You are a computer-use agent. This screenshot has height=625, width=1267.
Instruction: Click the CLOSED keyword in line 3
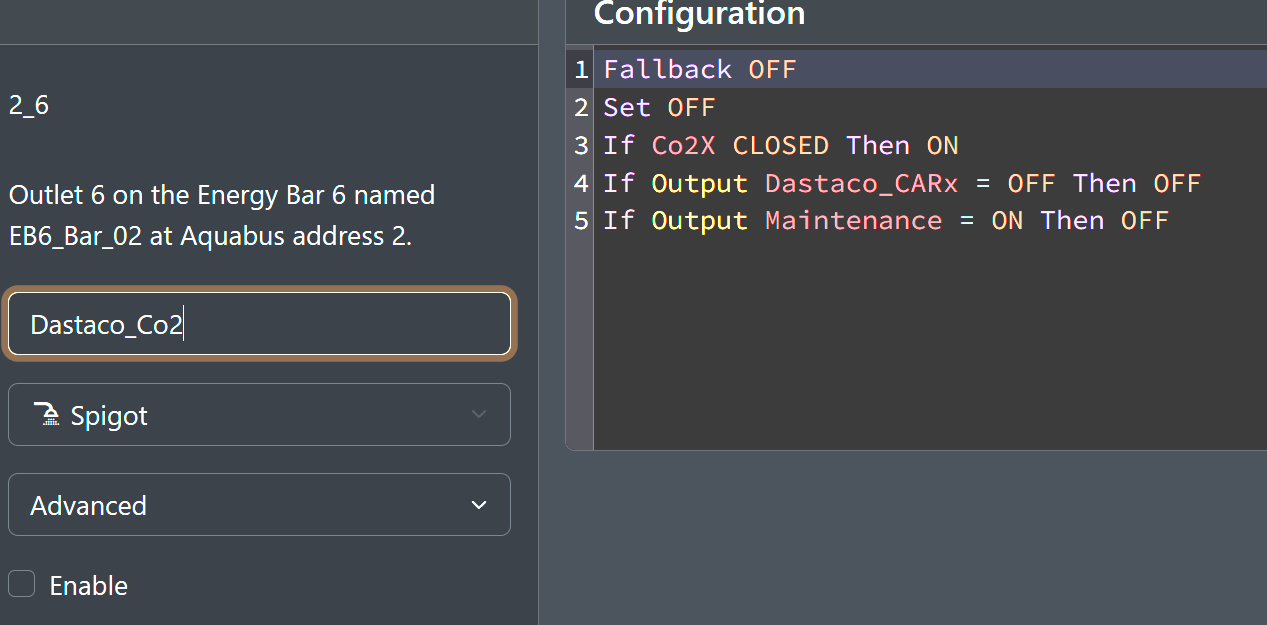tap(780, 146)
